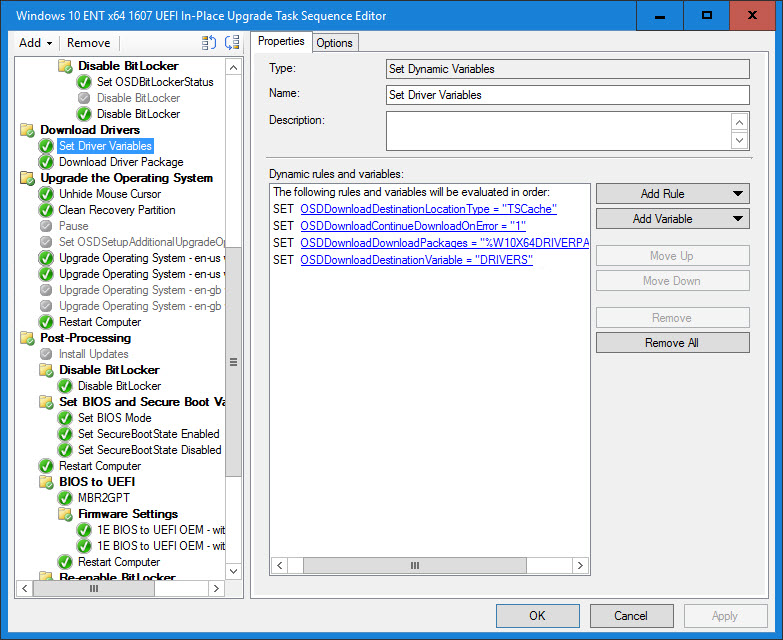Select the Download Driver Package step
This screenshot has width=783, height=640.
(x=121, y=162)
